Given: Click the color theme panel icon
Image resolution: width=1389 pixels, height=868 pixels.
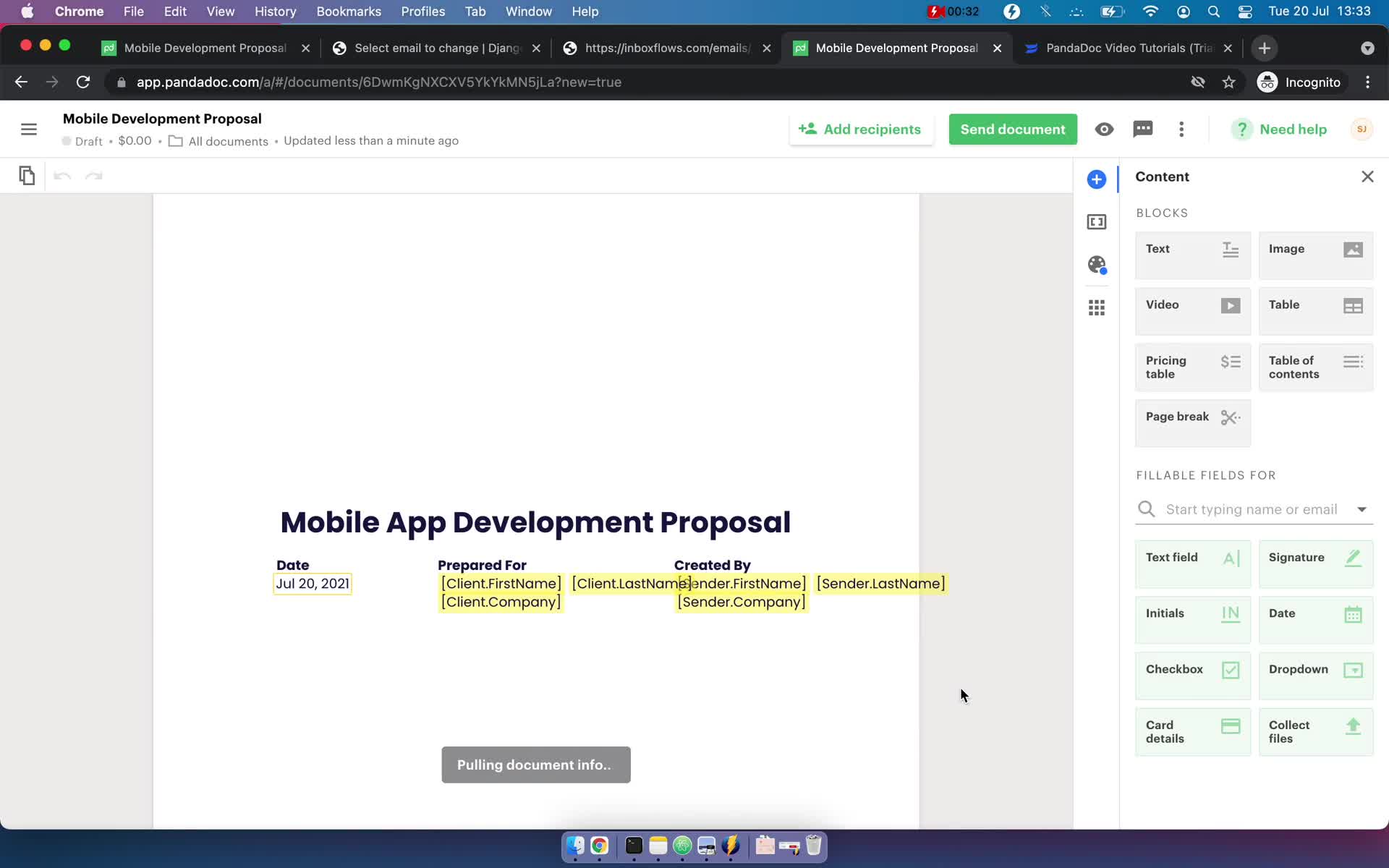Looking at the screenshot, I should pyautogui.click(x=1097, y=264).
